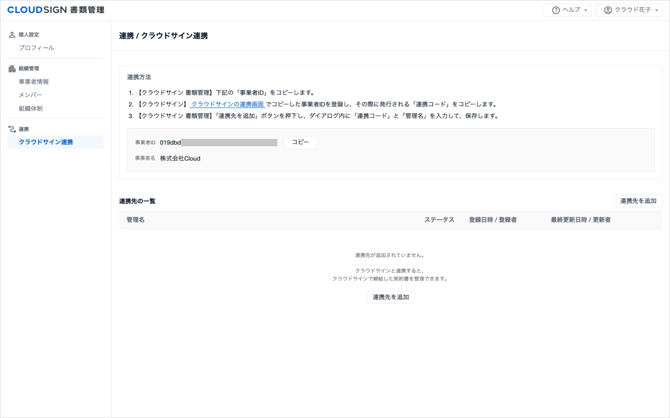Select クラウドサイン連携 in the sidebar

tap(56, 142)
